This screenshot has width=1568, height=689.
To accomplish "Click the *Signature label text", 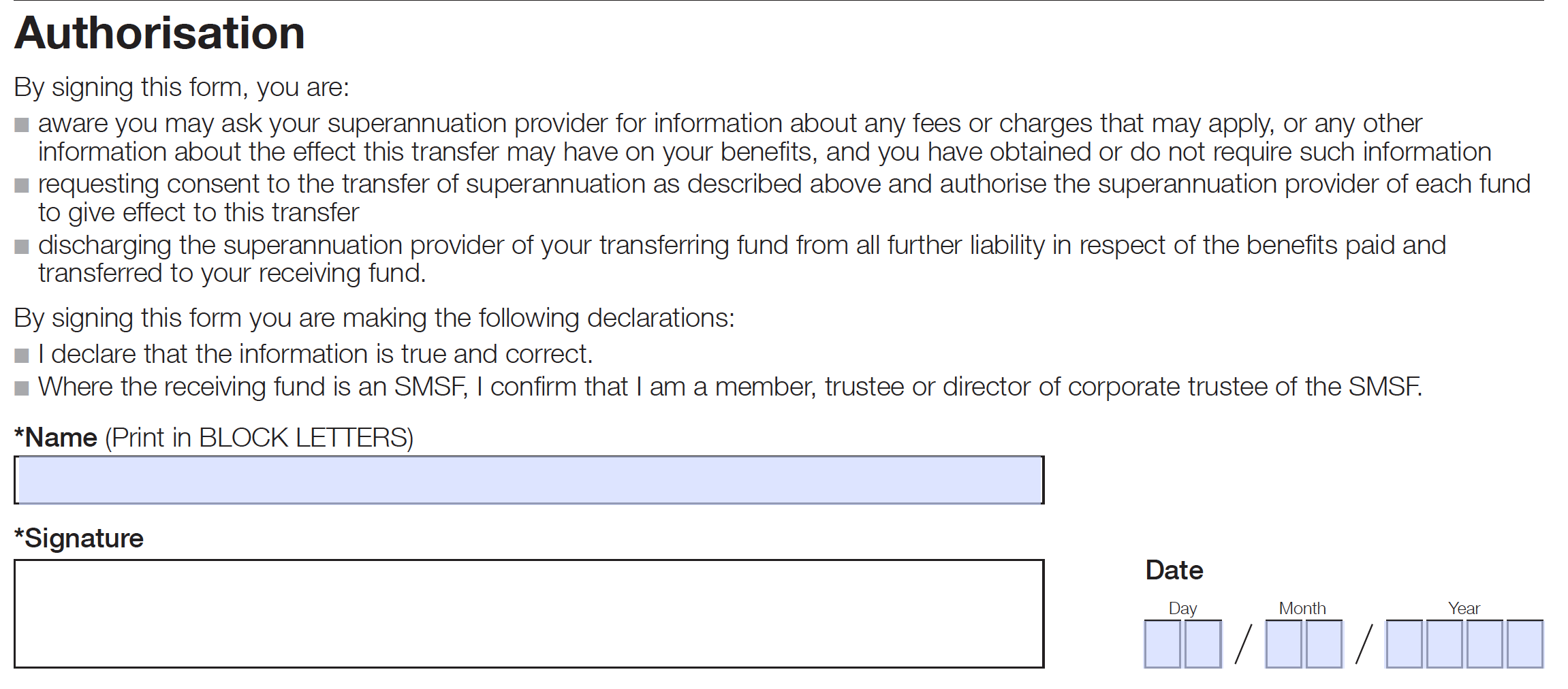I will coord(79,539).
